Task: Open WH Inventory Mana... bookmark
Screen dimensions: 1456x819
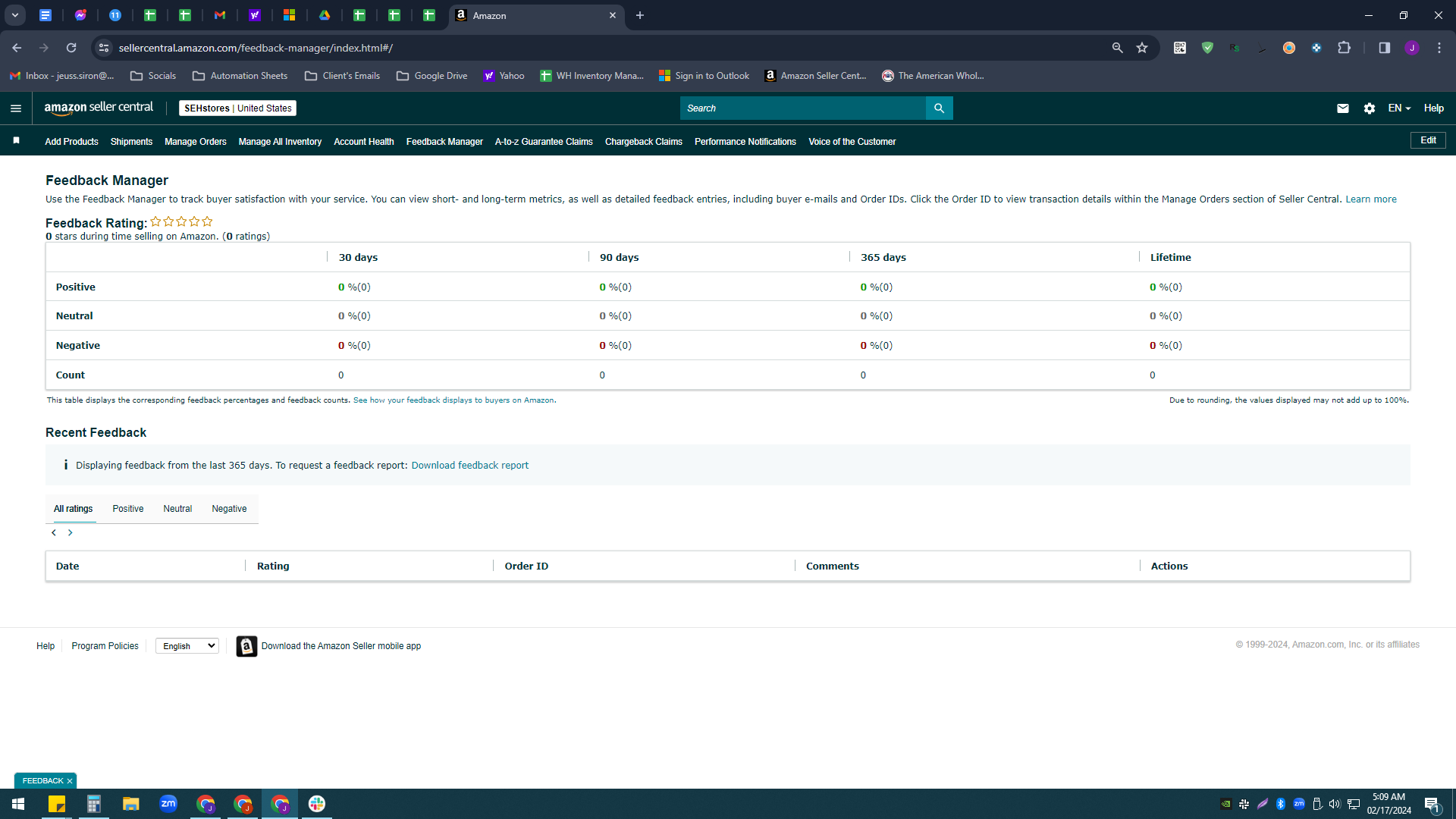Action: click(591, 76)
